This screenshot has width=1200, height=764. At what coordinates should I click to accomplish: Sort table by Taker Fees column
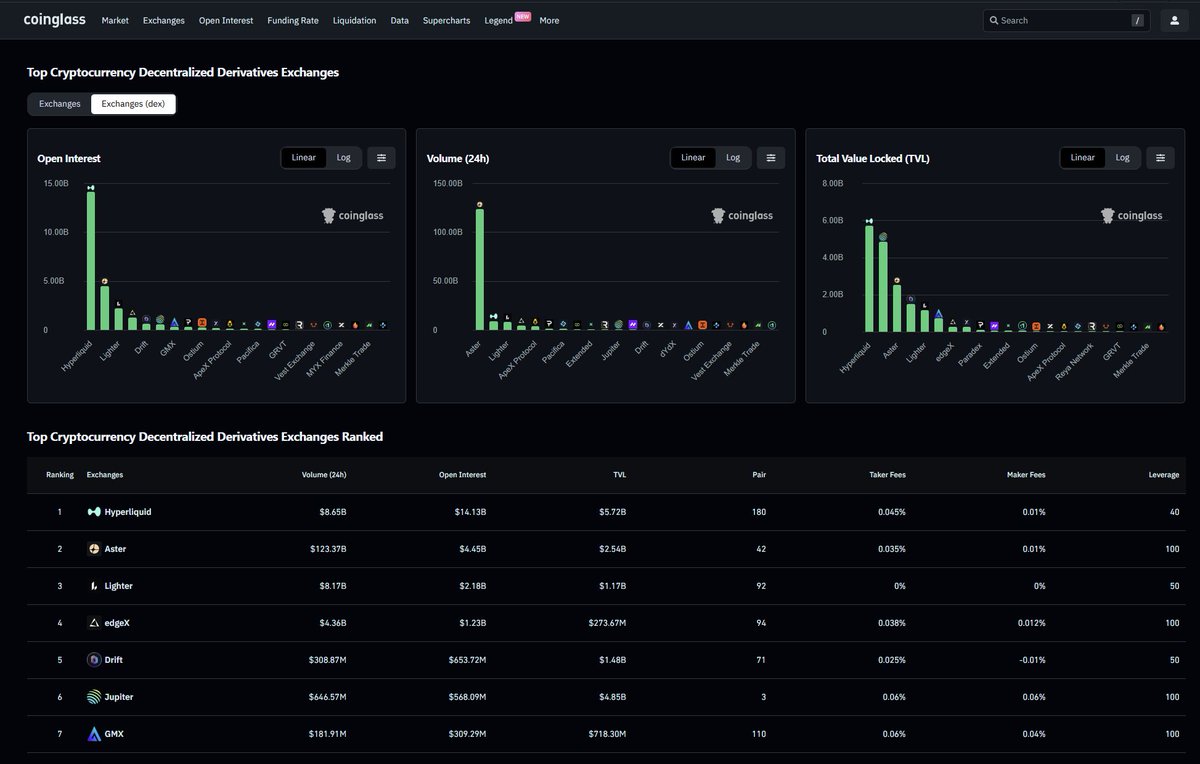[887, 475]
